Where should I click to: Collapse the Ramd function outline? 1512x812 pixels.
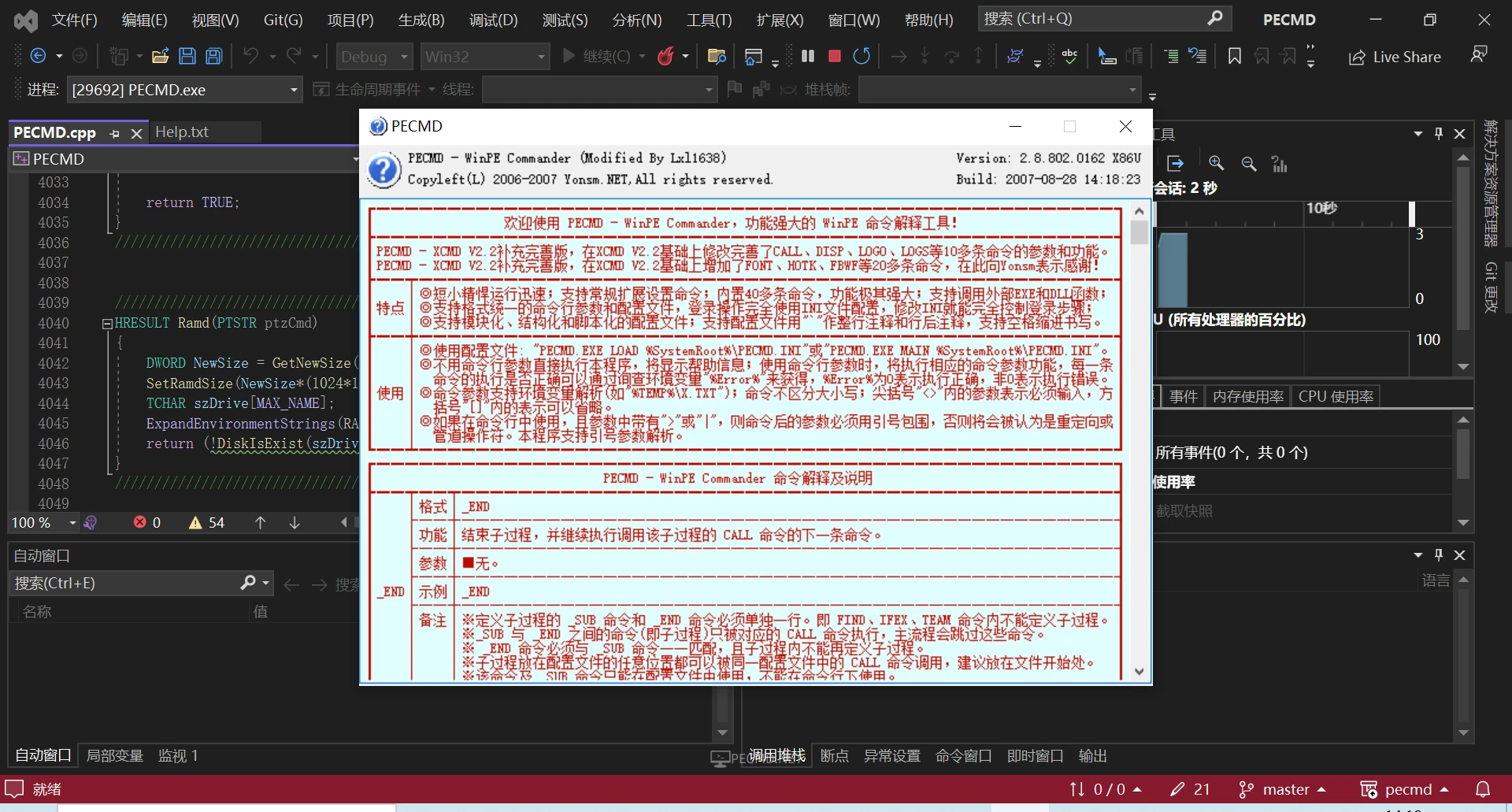107,324
